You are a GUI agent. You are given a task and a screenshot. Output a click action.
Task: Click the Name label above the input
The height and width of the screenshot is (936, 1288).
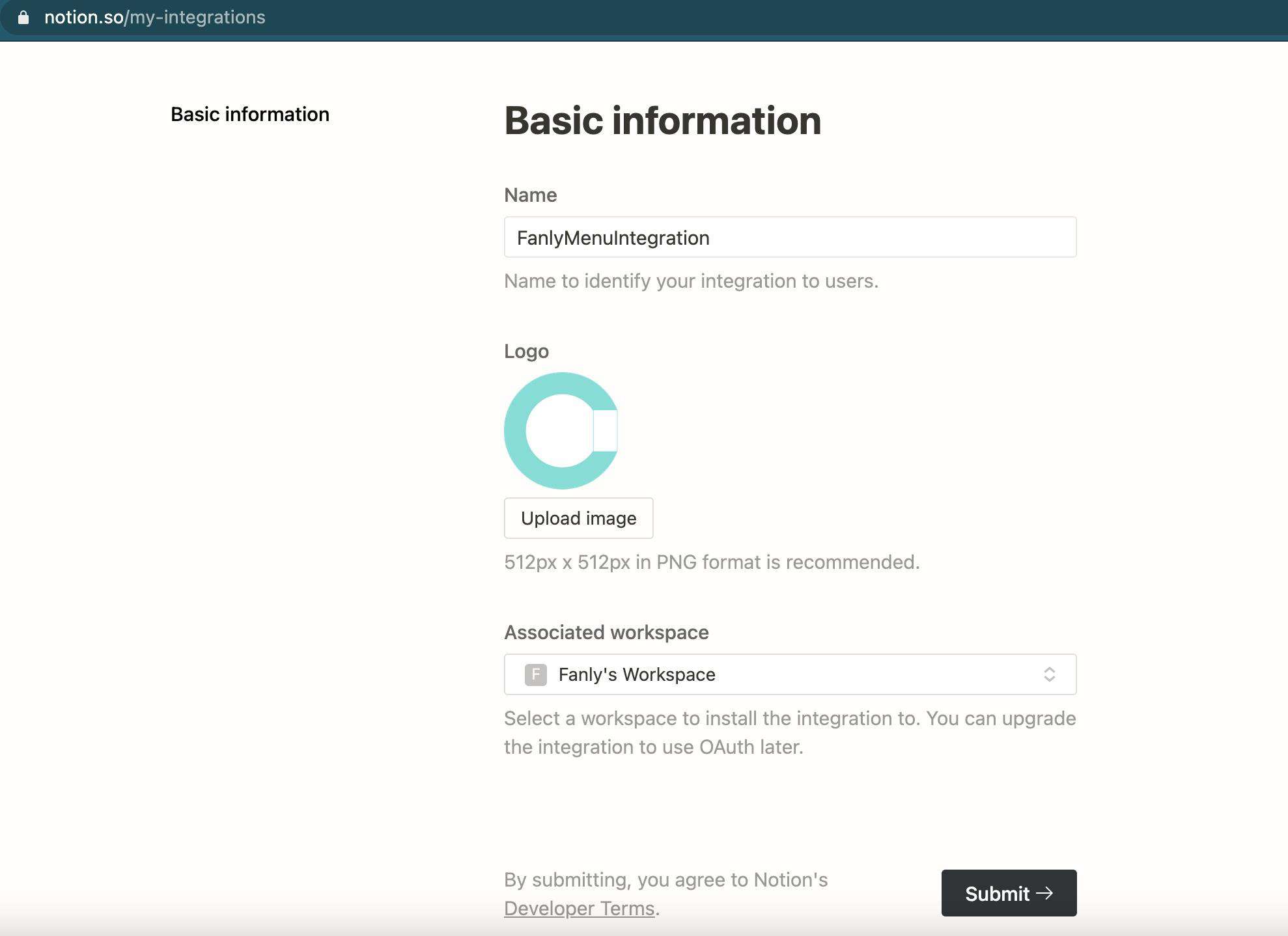tap(531, 195)
